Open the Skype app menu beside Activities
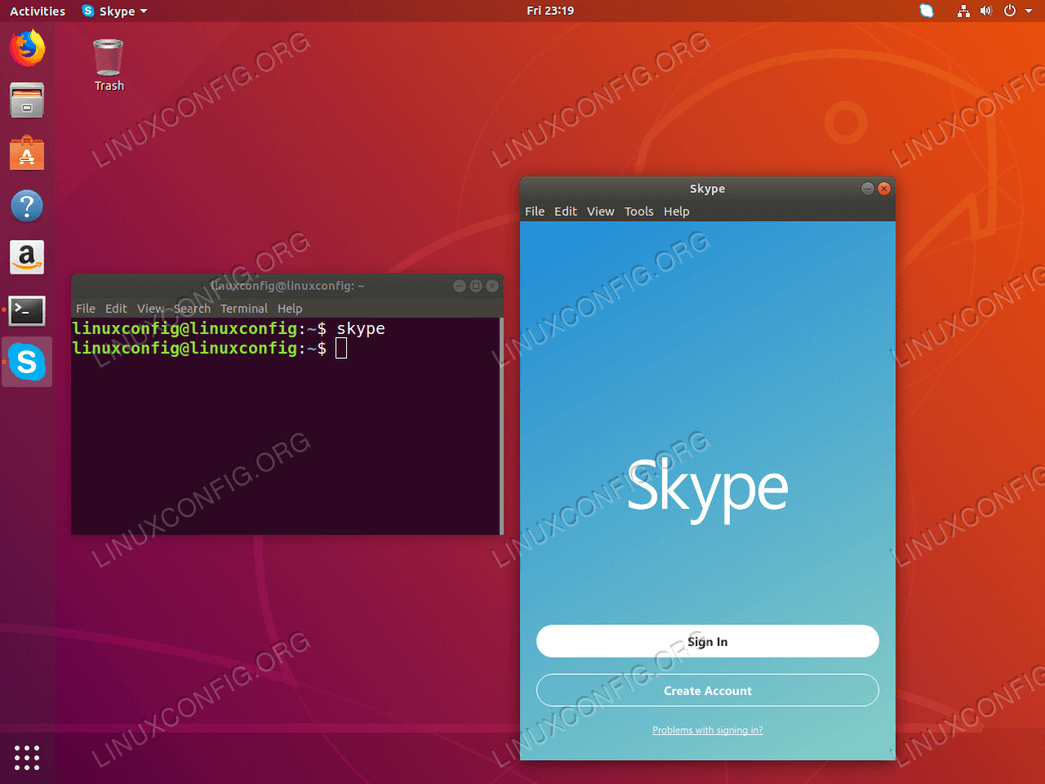 tap(113, 11)
